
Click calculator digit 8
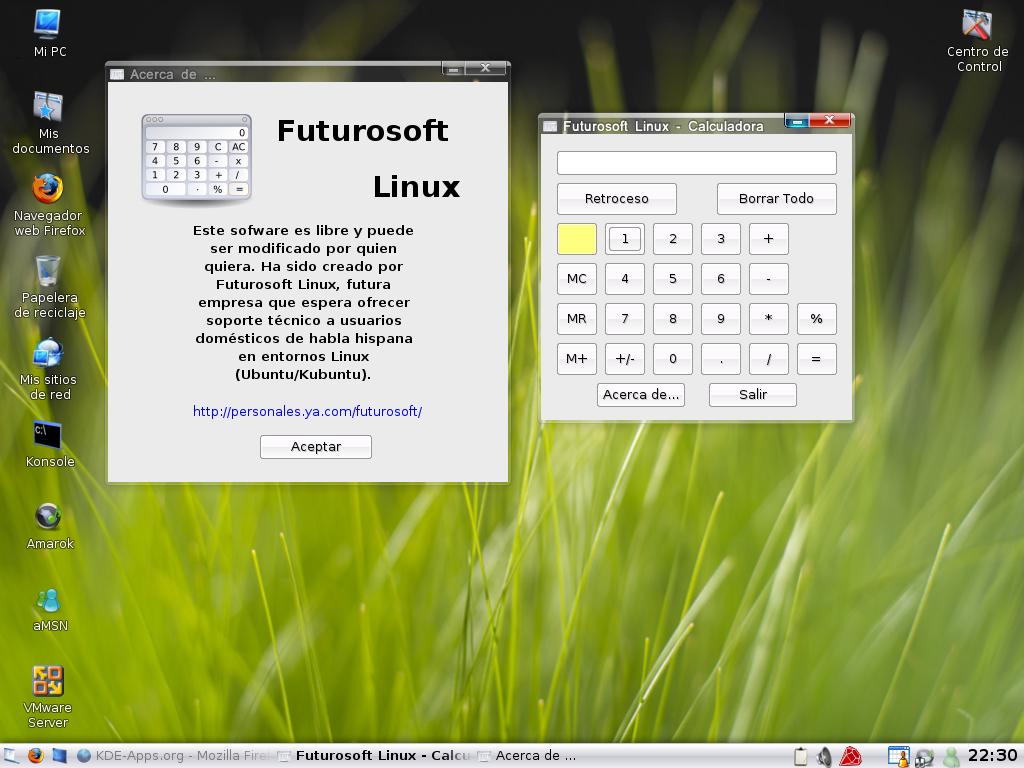pos(673,319)
